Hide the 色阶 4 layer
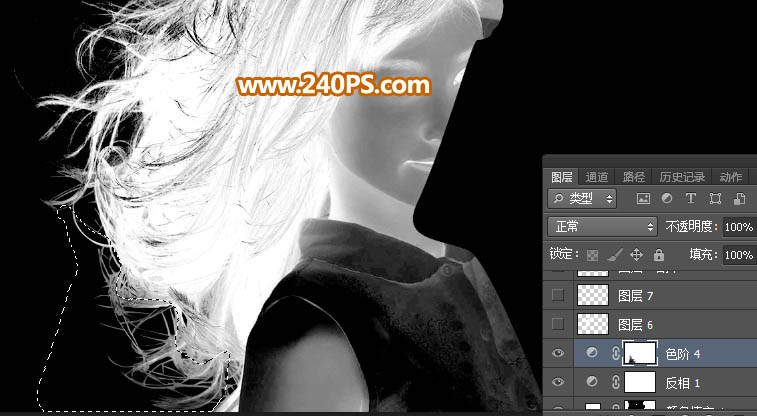The height and width of the screenshot is (416, 757). coord(558,353)
